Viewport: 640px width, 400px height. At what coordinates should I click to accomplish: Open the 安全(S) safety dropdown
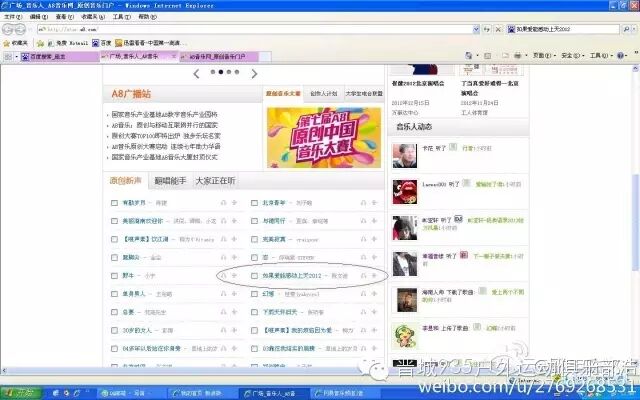573,56
